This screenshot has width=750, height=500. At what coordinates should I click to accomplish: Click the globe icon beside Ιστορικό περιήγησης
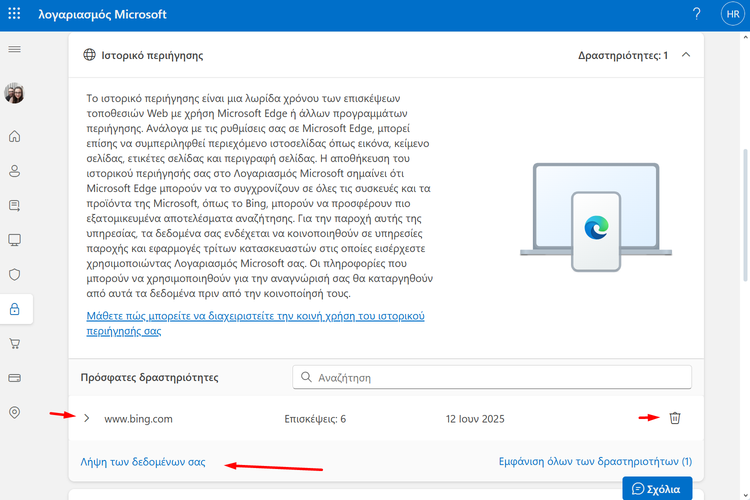89,55
